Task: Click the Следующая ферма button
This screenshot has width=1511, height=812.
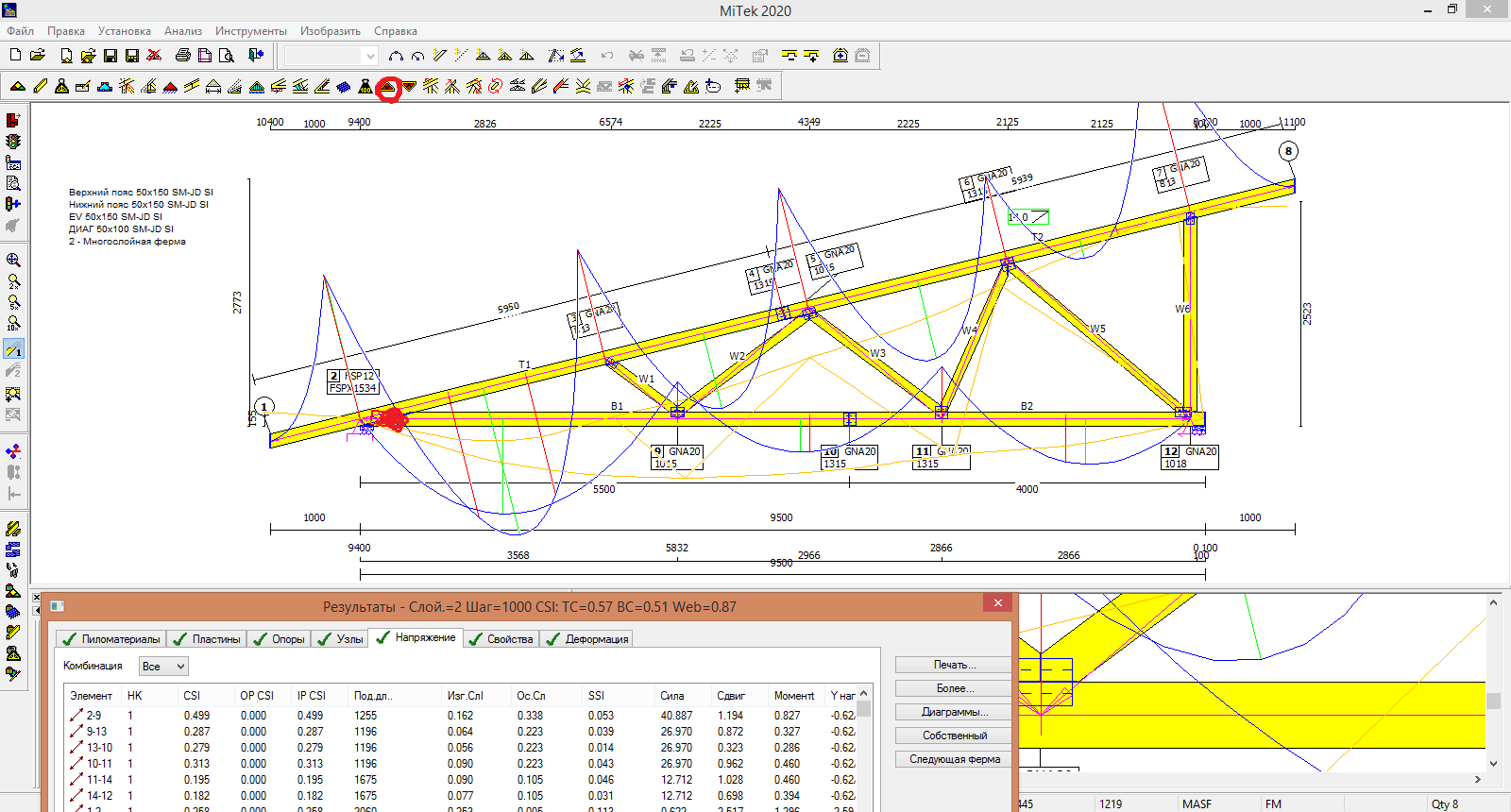Action: coord(954,759)
